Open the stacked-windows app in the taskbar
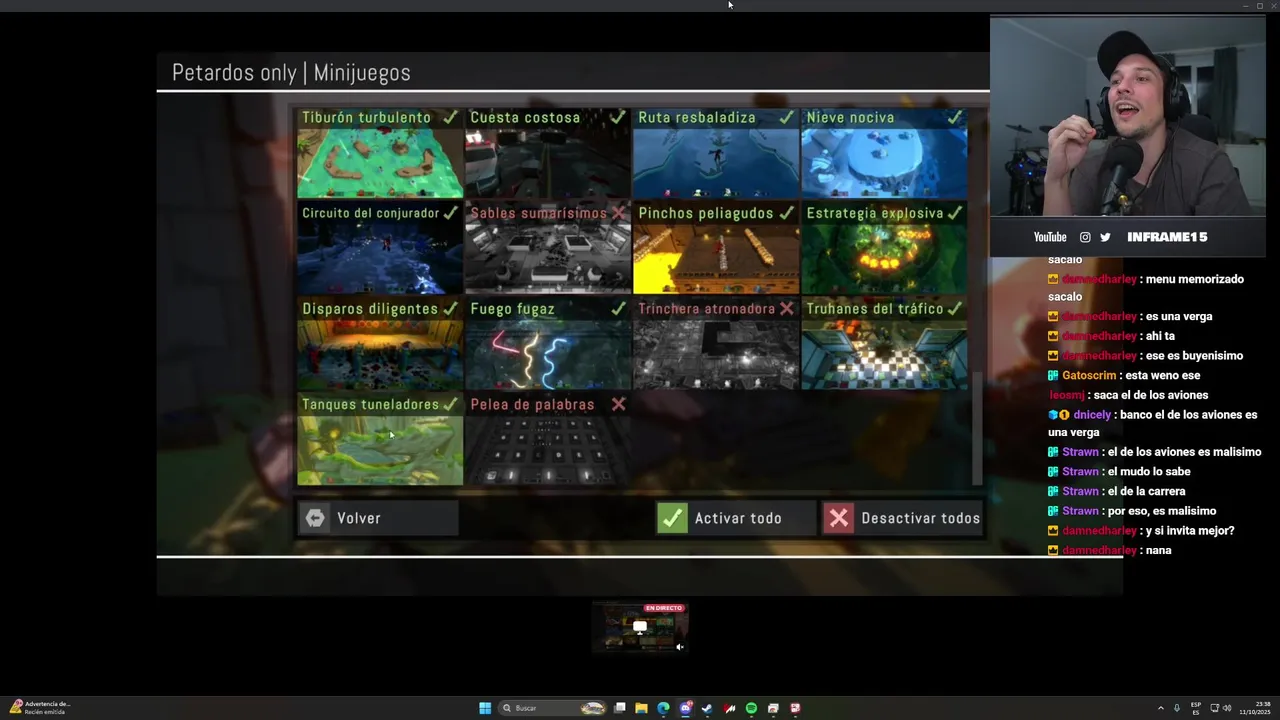The width and height of the screenshot is (1280, 720). coord(773,708)
